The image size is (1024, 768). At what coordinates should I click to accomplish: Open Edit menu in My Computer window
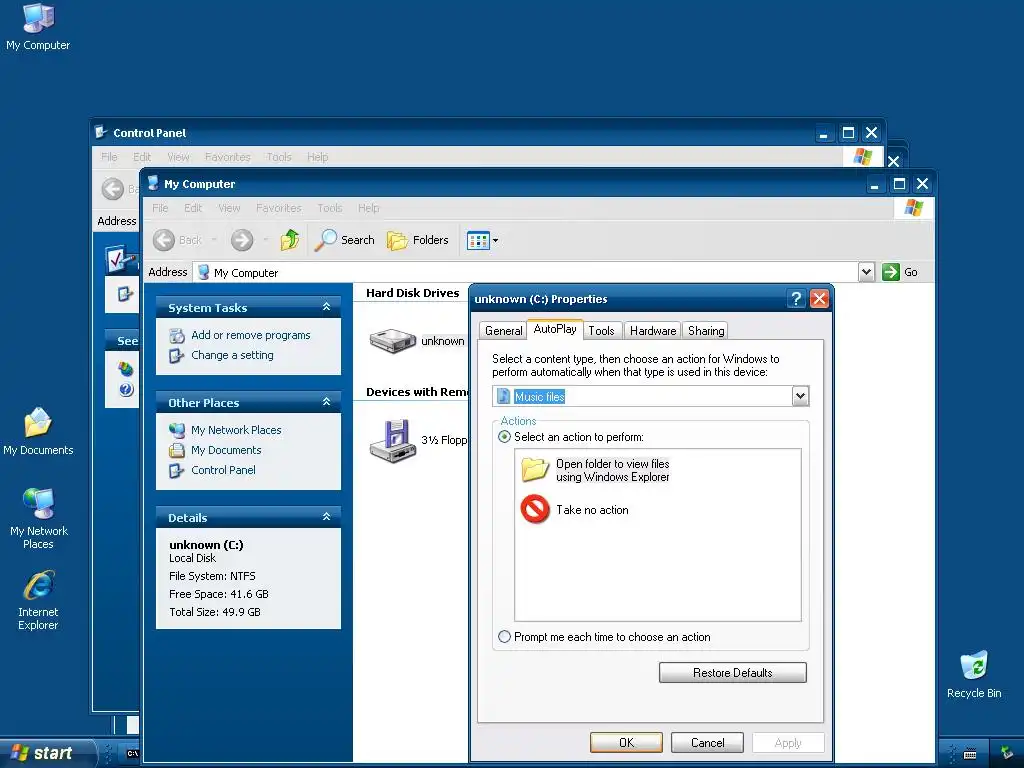coord(193,208)
